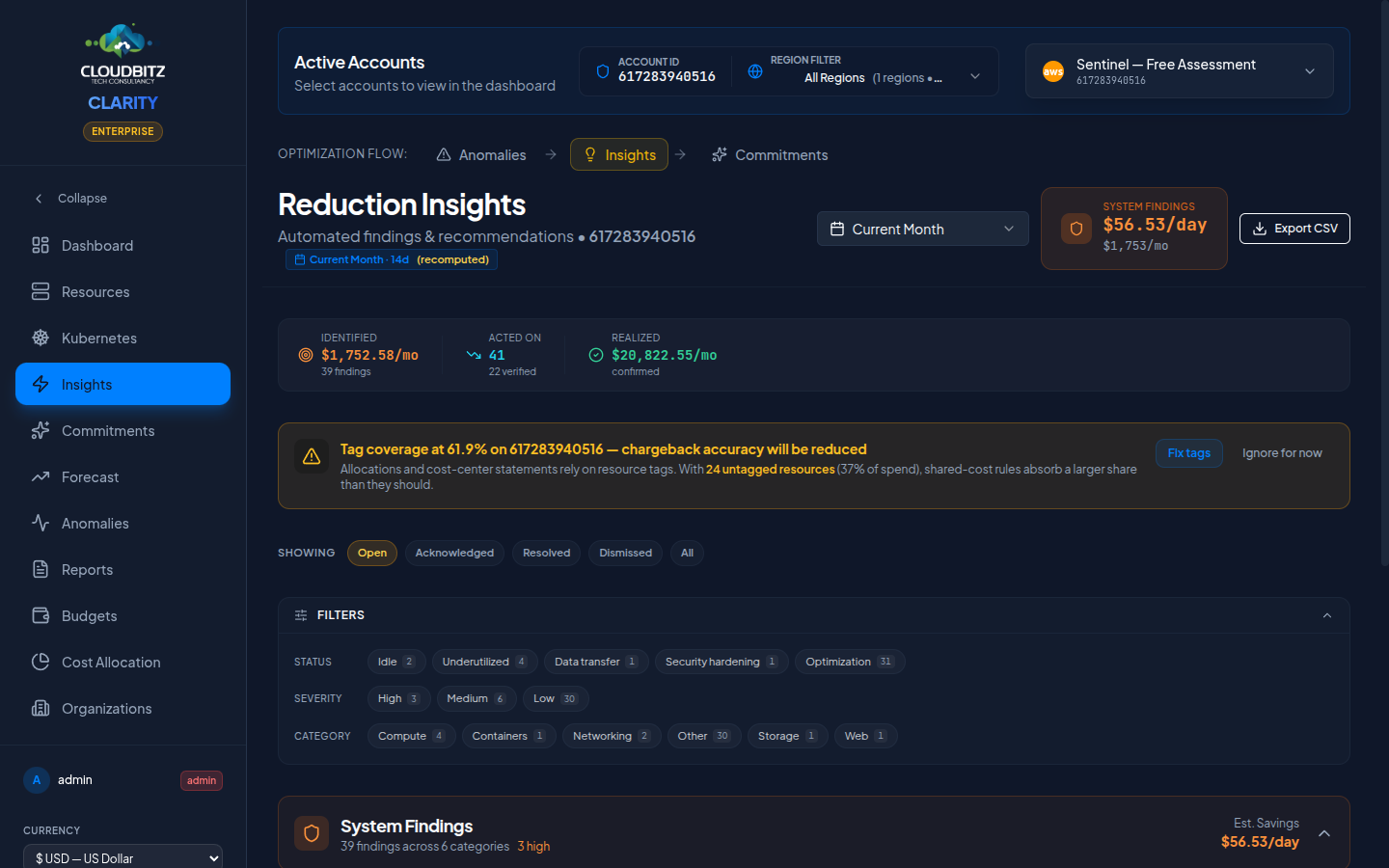
Task: Toggle the Idle status filter
Action: [x=396, y=662]
